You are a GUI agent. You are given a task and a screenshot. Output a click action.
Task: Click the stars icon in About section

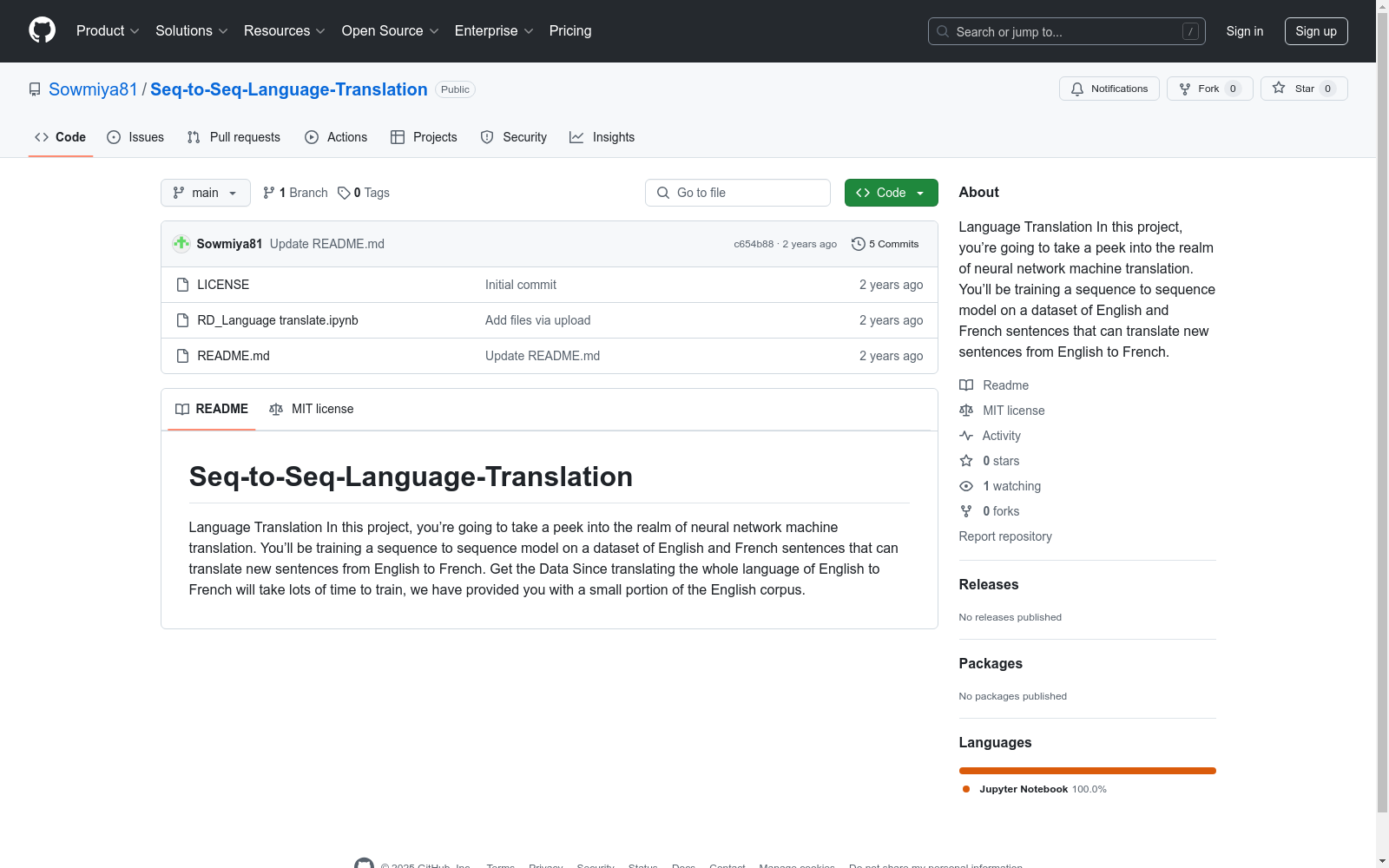tap(966, 461)
